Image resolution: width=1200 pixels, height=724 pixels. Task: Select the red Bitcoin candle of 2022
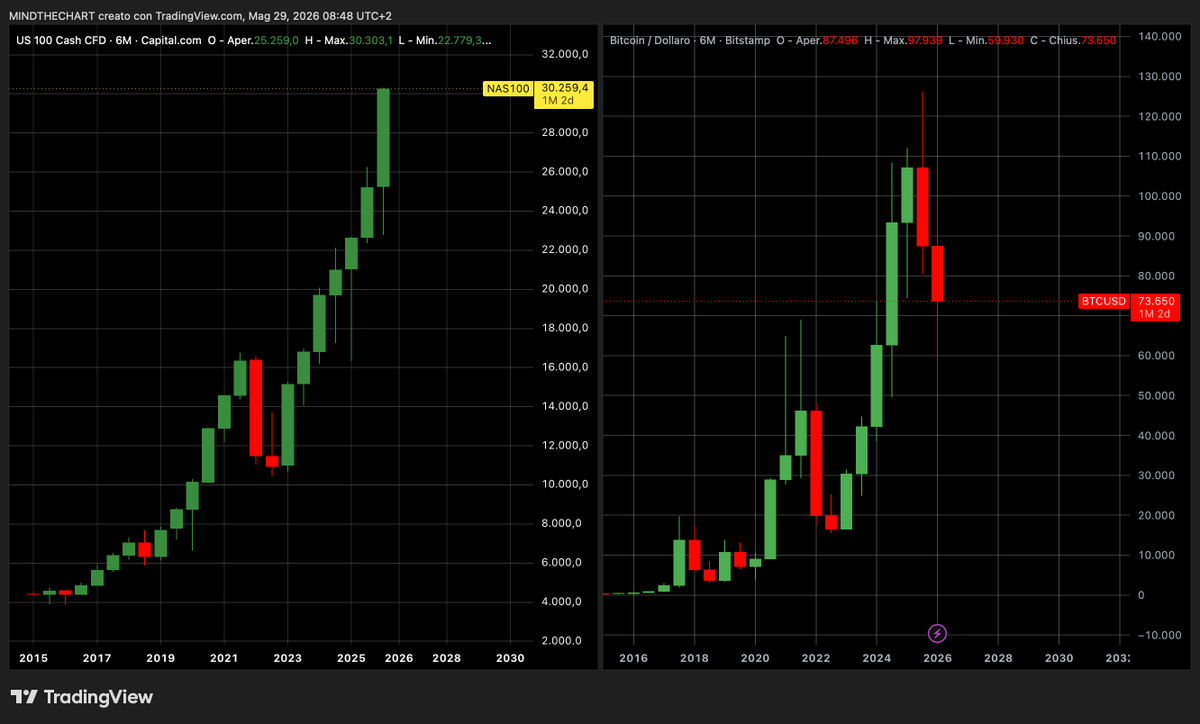[x=816, y=463]
